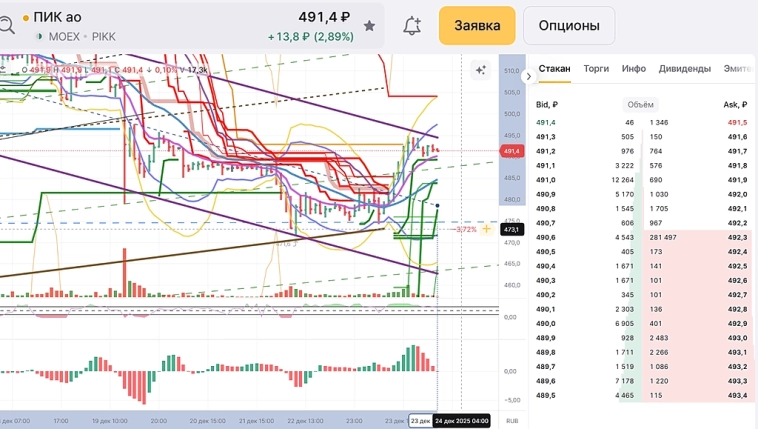Click best ask price 491,5
Screen dimensions: 758x429
coord(736,122)
